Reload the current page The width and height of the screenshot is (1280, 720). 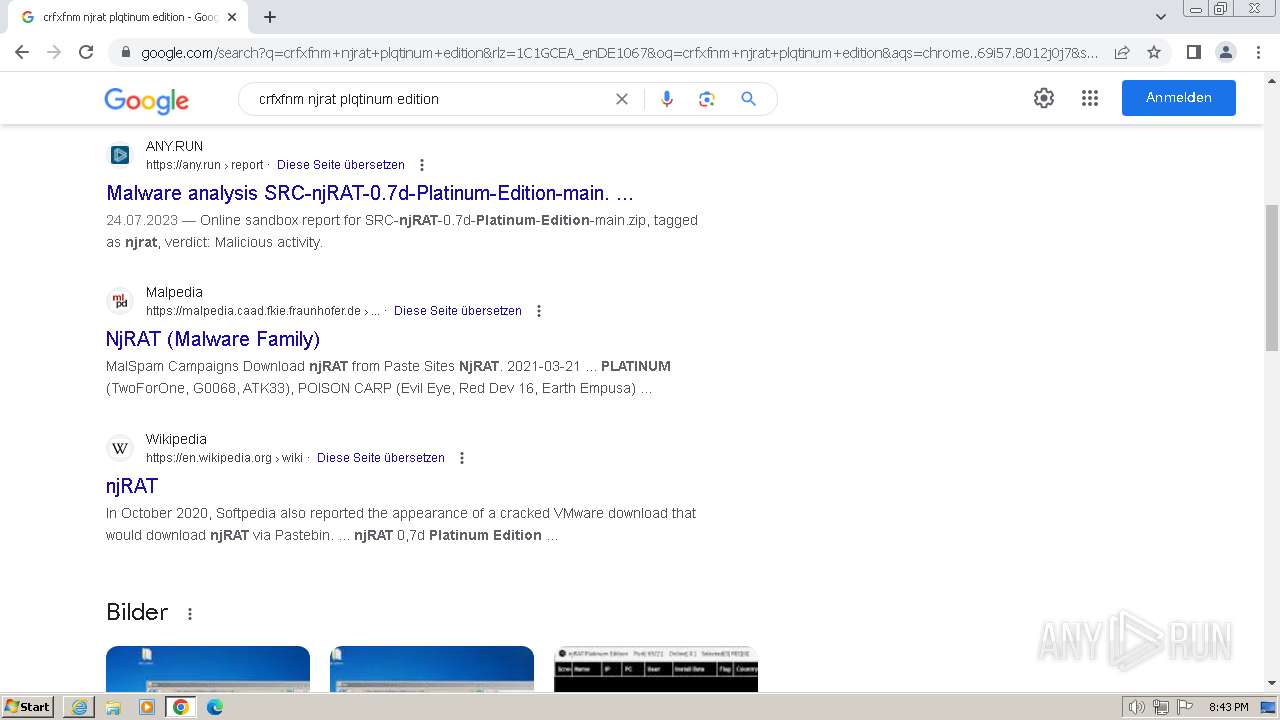click(86, 52)
